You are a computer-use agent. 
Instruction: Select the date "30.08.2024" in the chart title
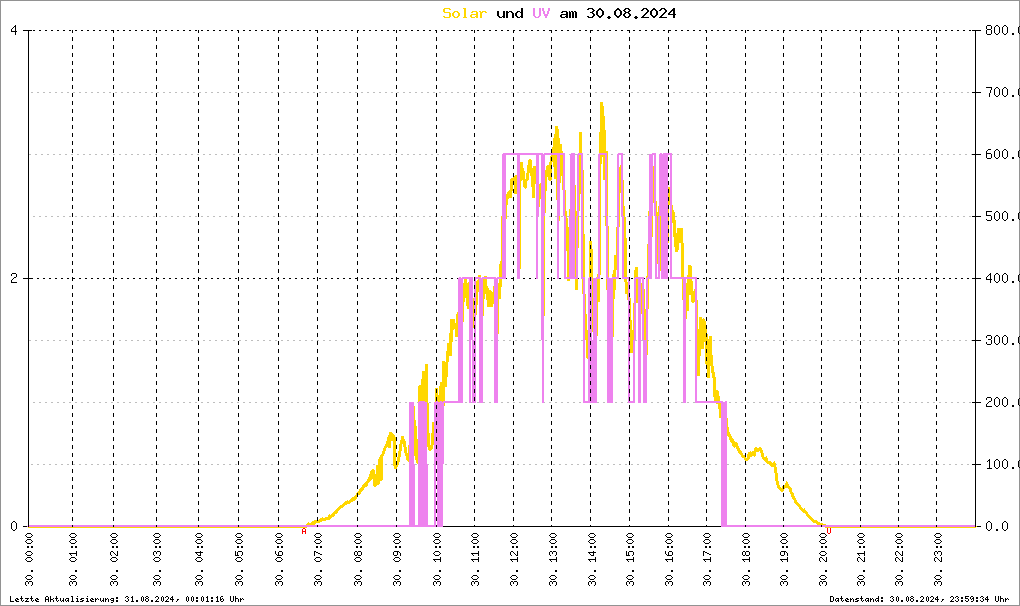pos(631,13)
